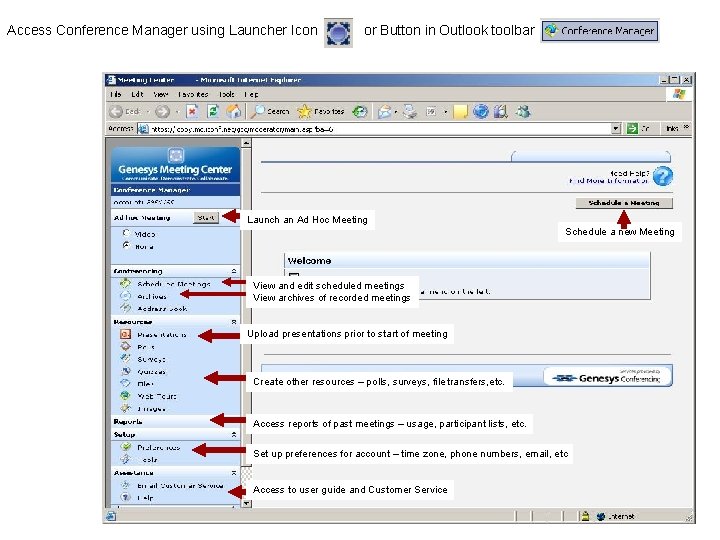Collapse the Setup section chevron
720x540 pixels.
coord(234,434)
